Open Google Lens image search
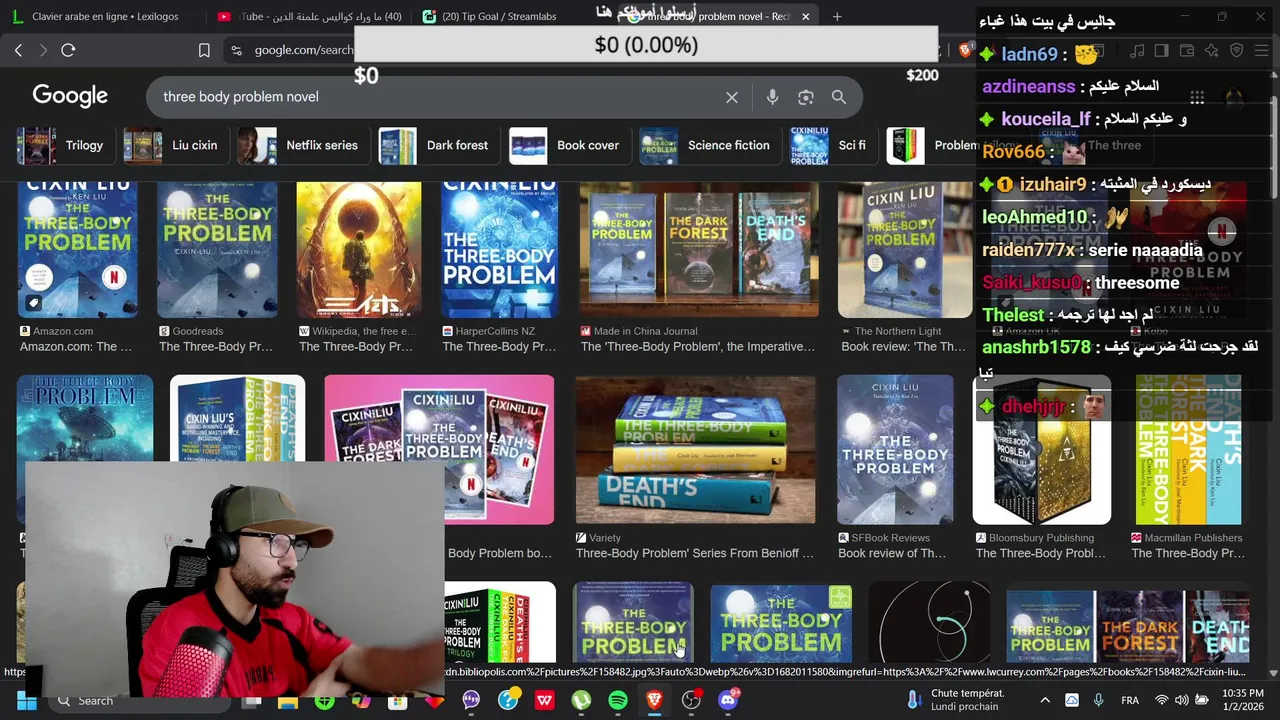The height and width of the screenshot is (720, 1280). pos(806,97)
